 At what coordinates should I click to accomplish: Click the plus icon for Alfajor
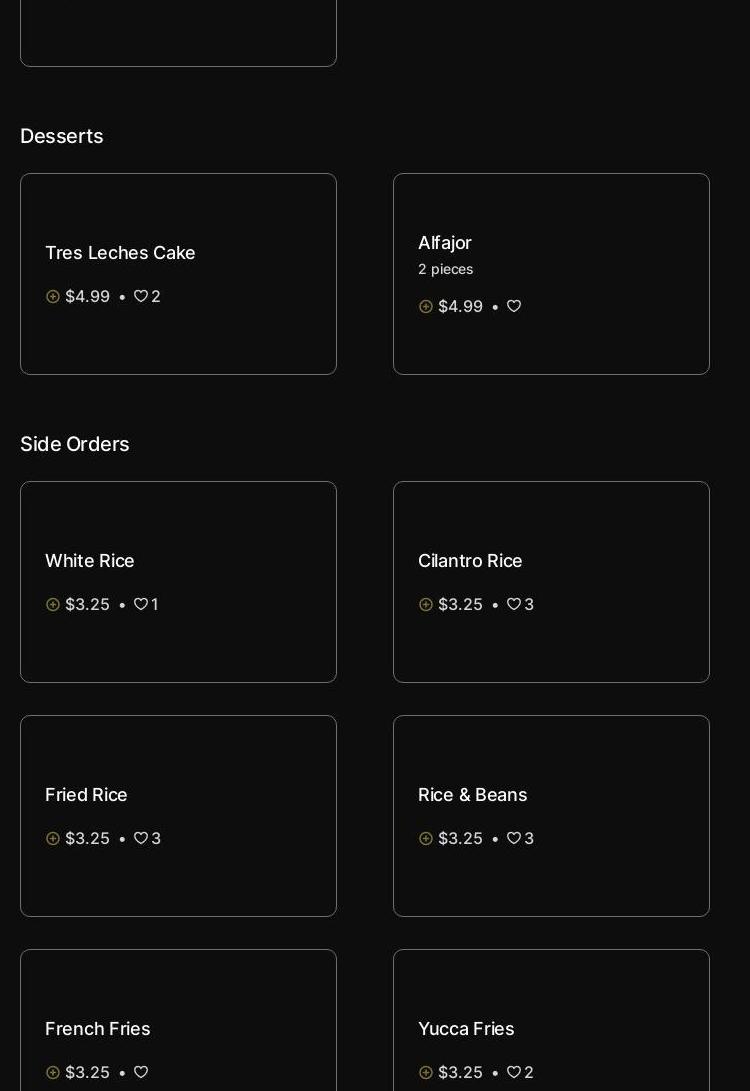(x=426, y=307)
